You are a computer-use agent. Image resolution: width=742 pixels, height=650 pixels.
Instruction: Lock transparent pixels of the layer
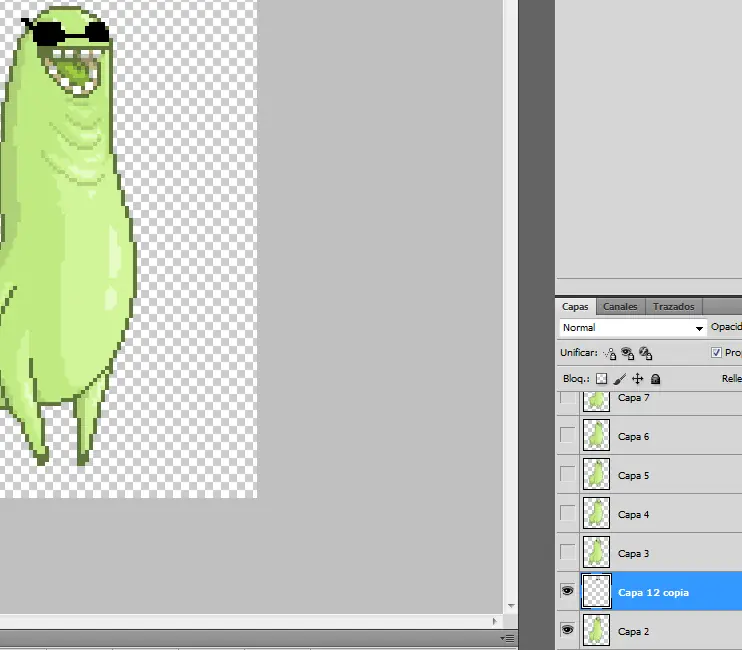click(601, 379)
